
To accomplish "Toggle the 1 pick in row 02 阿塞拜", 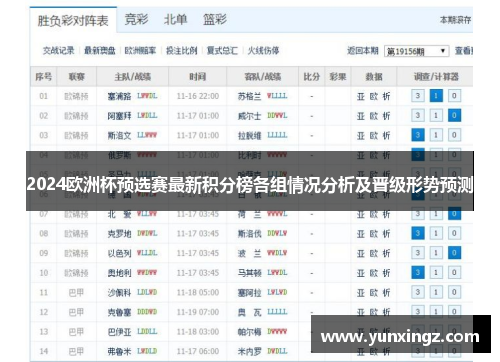I will tap(436, 116).
